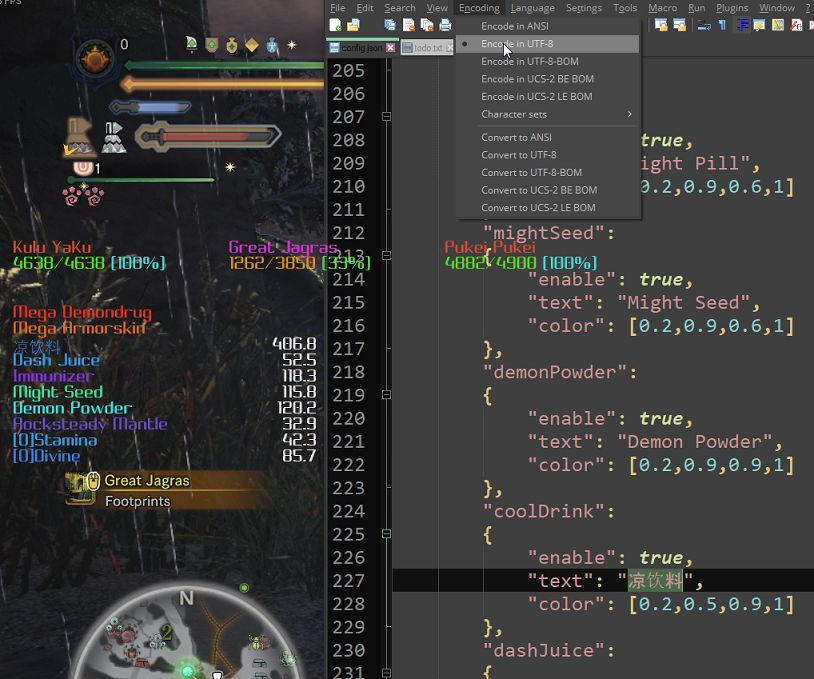Open the Window menu

pyautogui.click(x=777, y=8)
